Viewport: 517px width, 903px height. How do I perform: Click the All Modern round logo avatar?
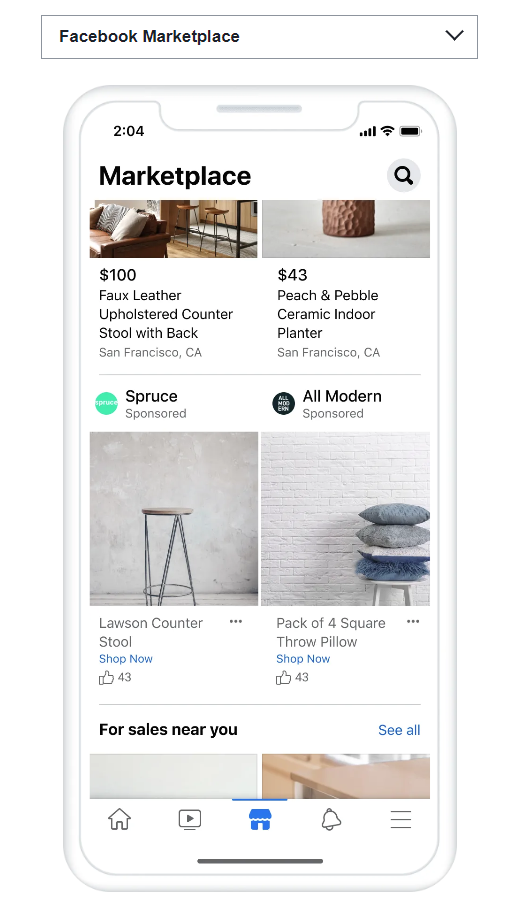pyautogui.click(x=283, y=403)
